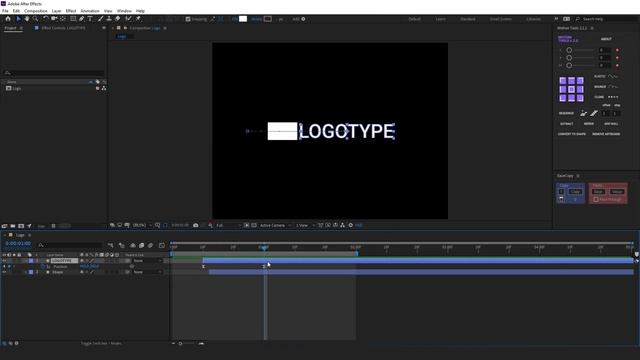Screen dimensions: 640x360
Task: Toggle the first red keyframe dot in Motion Tools
Action: (x=617, y=50)
